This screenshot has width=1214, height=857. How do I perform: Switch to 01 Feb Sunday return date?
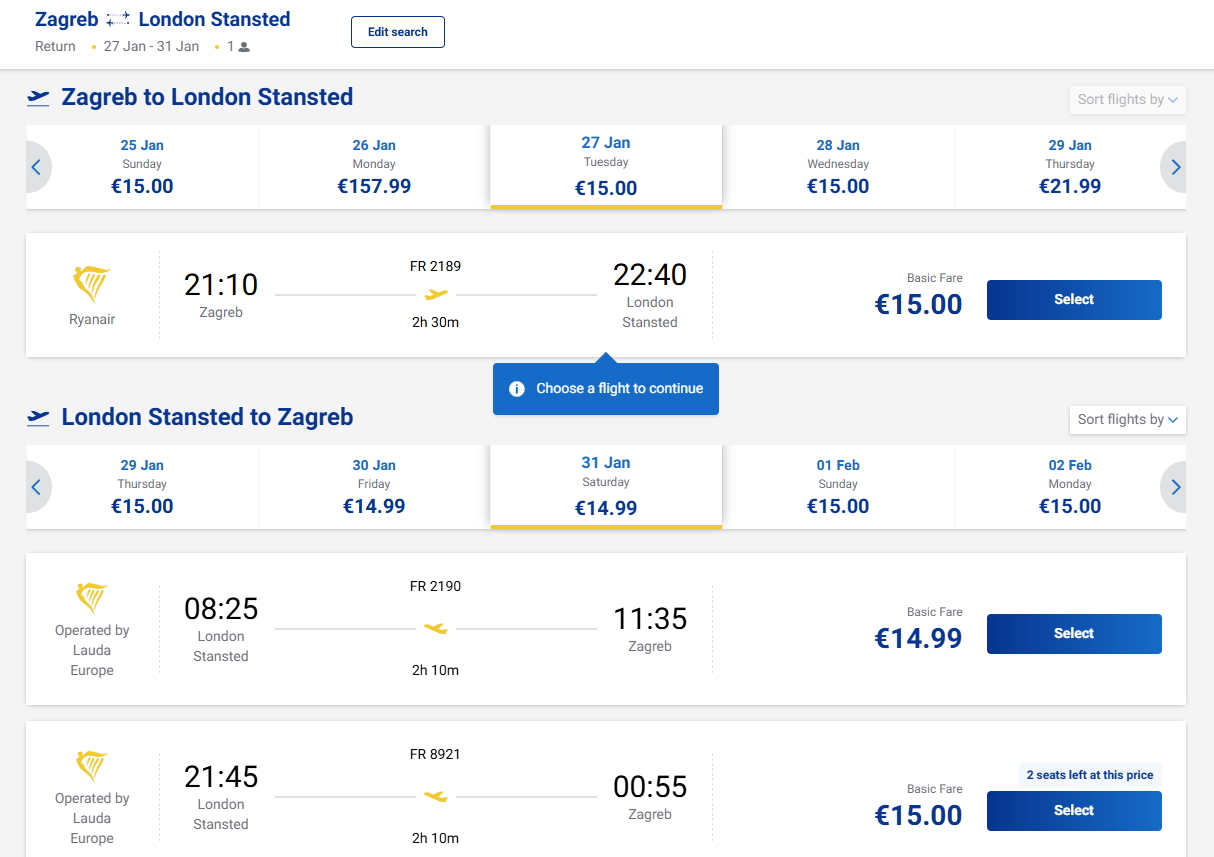click(x=838, y=487)
